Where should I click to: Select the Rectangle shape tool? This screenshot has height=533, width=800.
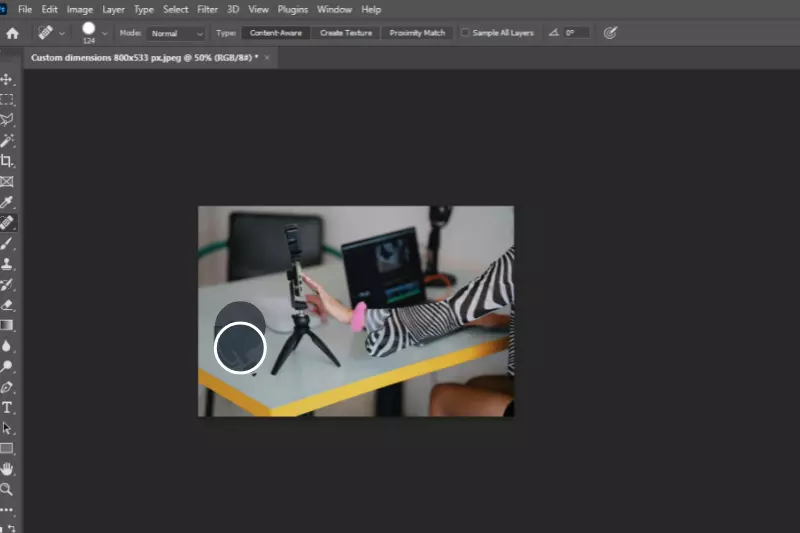click(x=7, y=449)
